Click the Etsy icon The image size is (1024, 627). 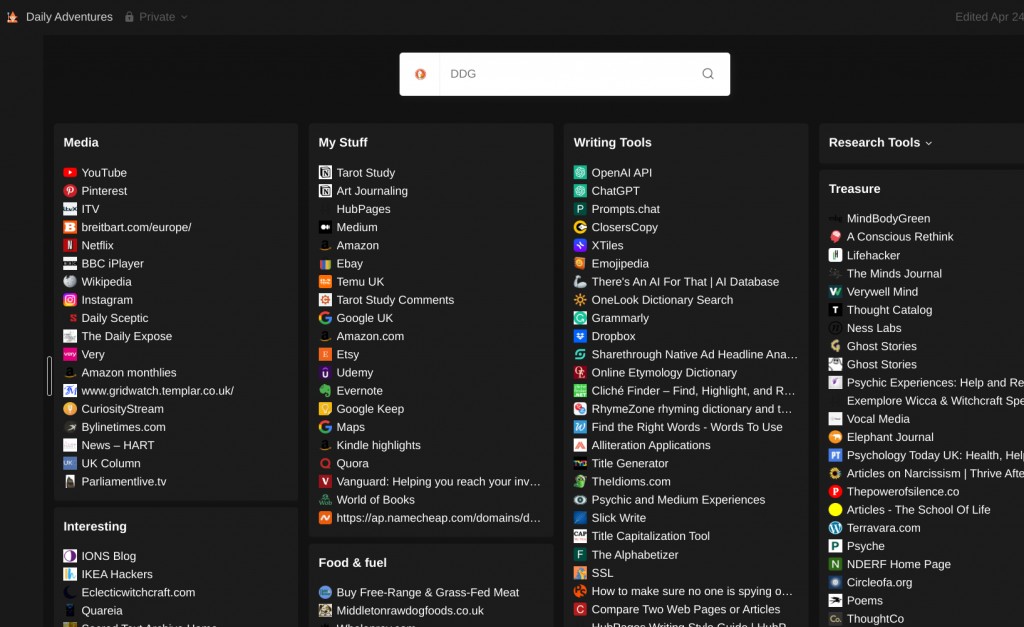coord(325,354)
